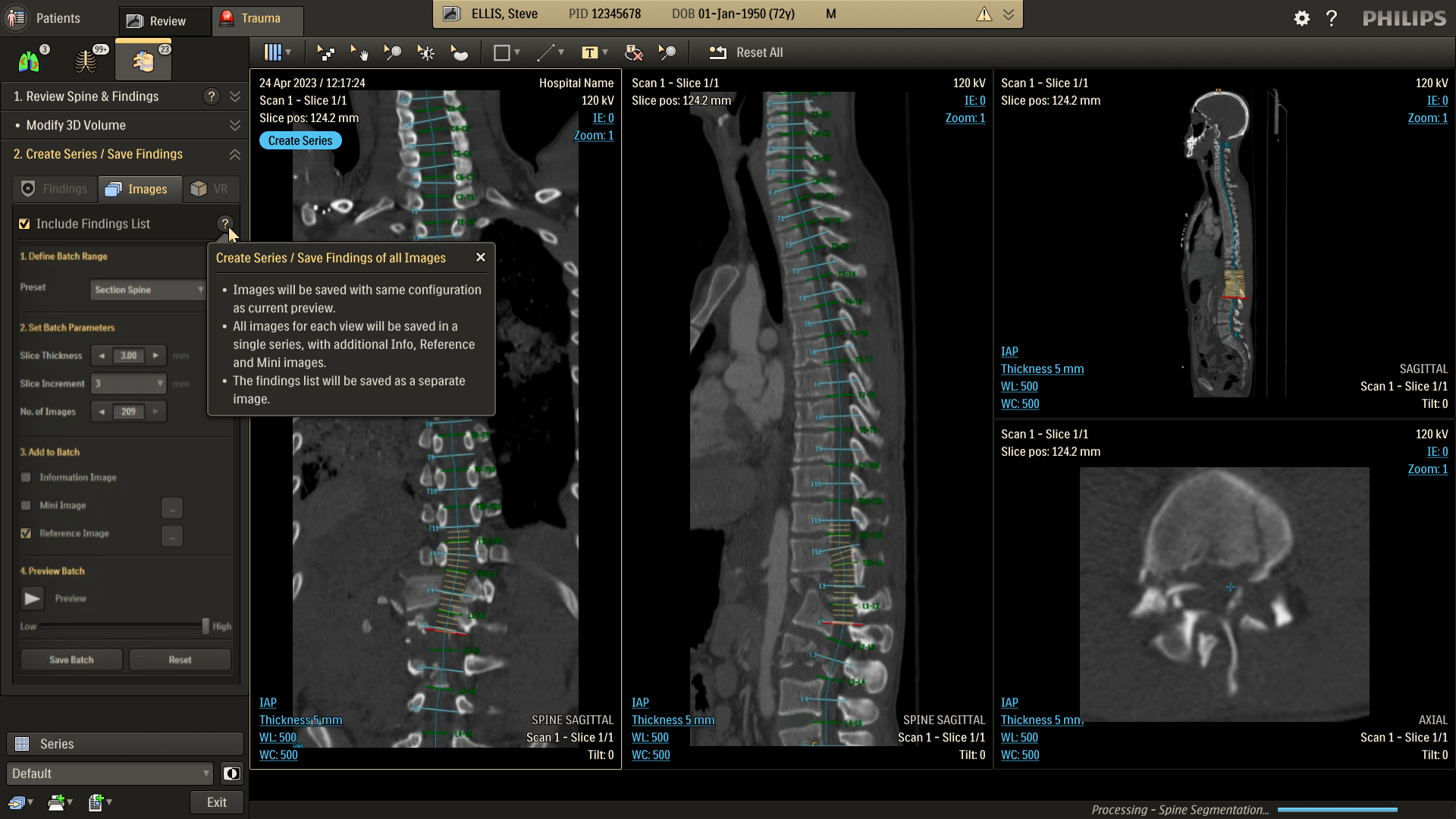1456x819 pixels.
Task: Click the delete annotations icon
Action: (x=633, y=52)
